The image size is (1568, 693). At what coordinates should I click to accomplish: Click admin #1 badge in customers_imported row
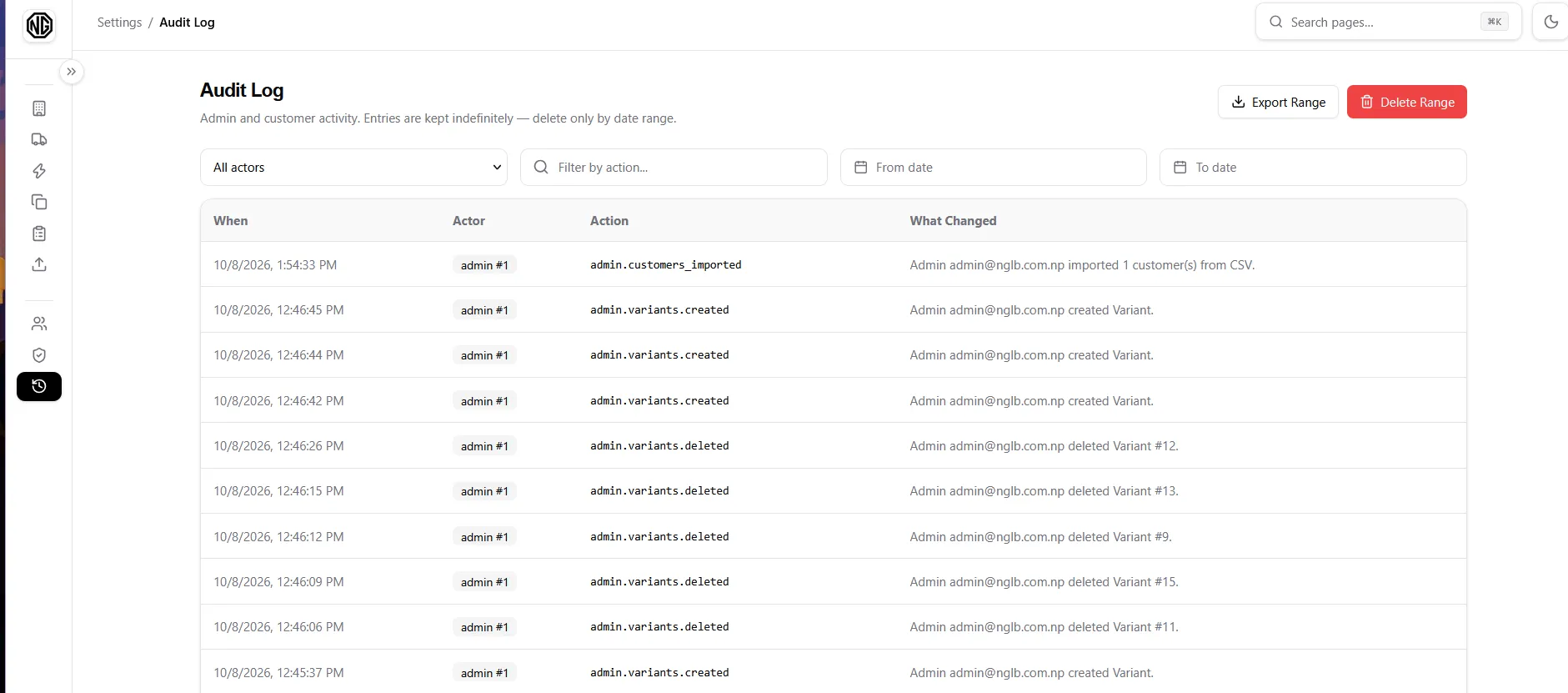pos(484,264)
